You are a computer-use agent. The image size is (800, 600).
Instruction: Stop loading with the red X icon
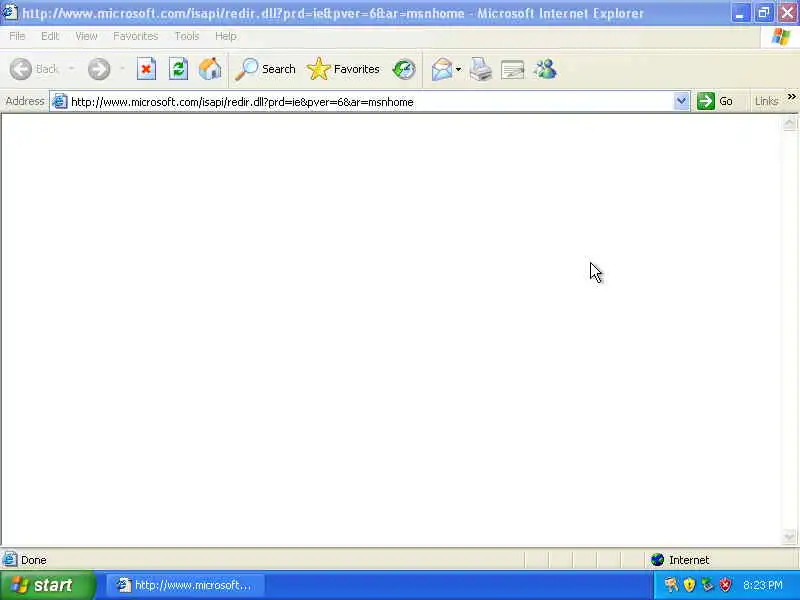click(x=146, y=69)
